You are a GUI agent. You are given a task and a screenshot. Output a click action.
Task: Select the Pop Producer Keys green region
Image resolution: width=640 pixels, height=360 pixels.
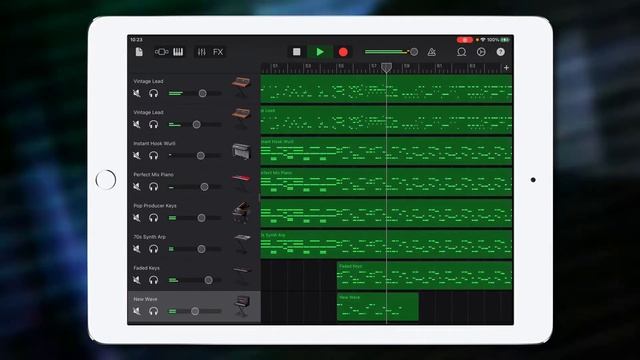coord(386,213)
